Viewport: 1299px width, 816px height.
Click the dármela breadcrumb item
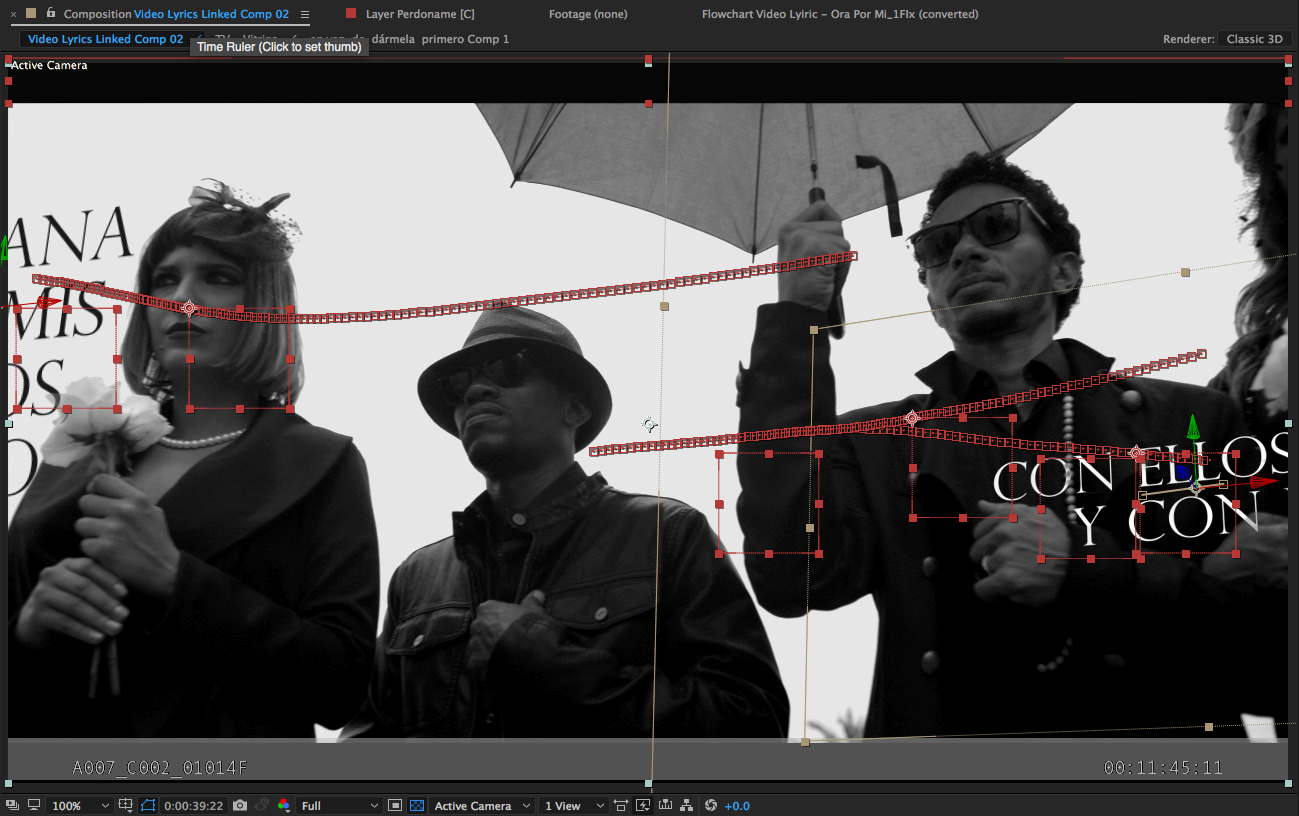point(392,39)
